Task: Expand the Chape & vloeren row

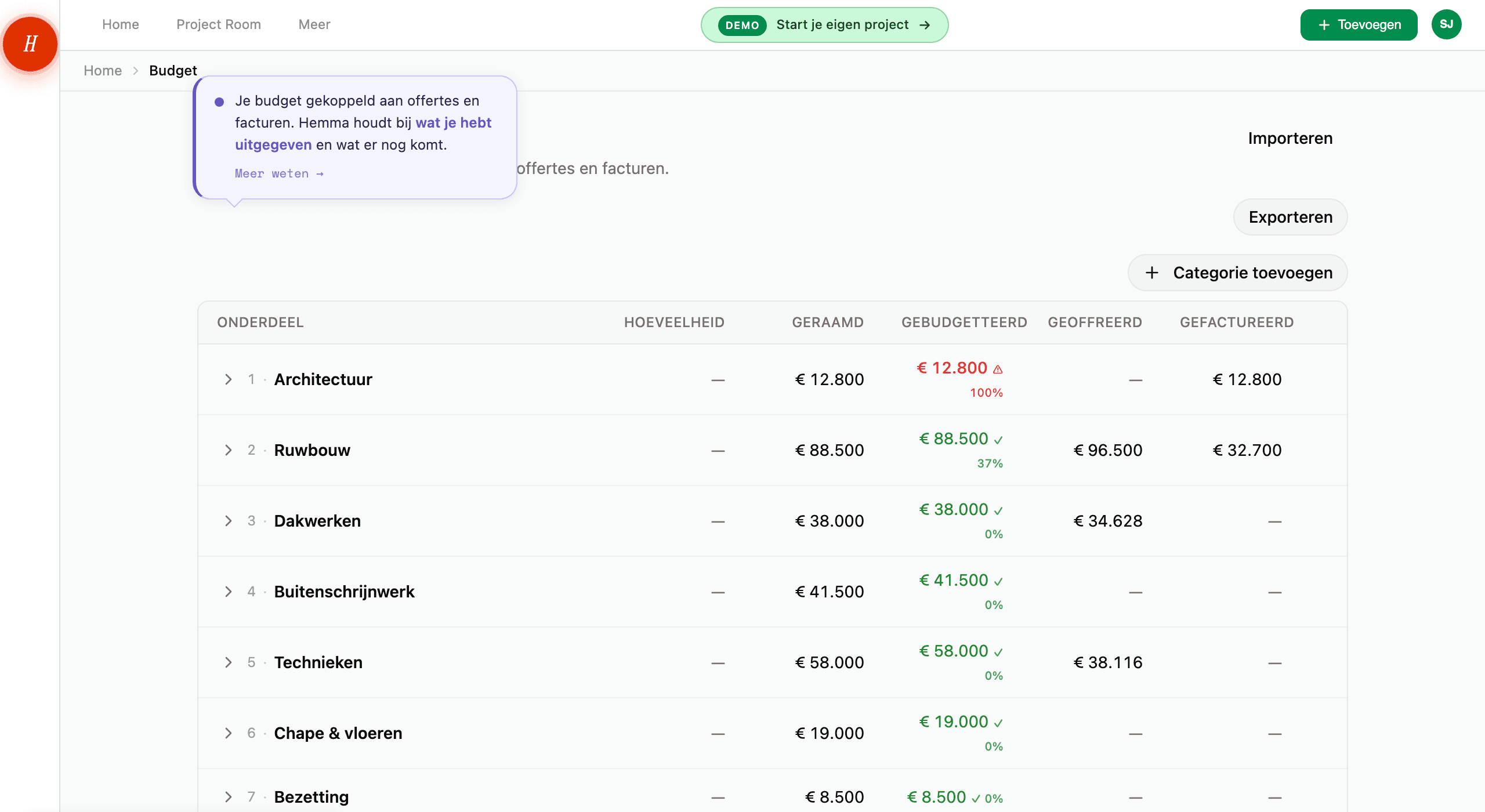Action: pyautogui.click(x=229, y=733)
